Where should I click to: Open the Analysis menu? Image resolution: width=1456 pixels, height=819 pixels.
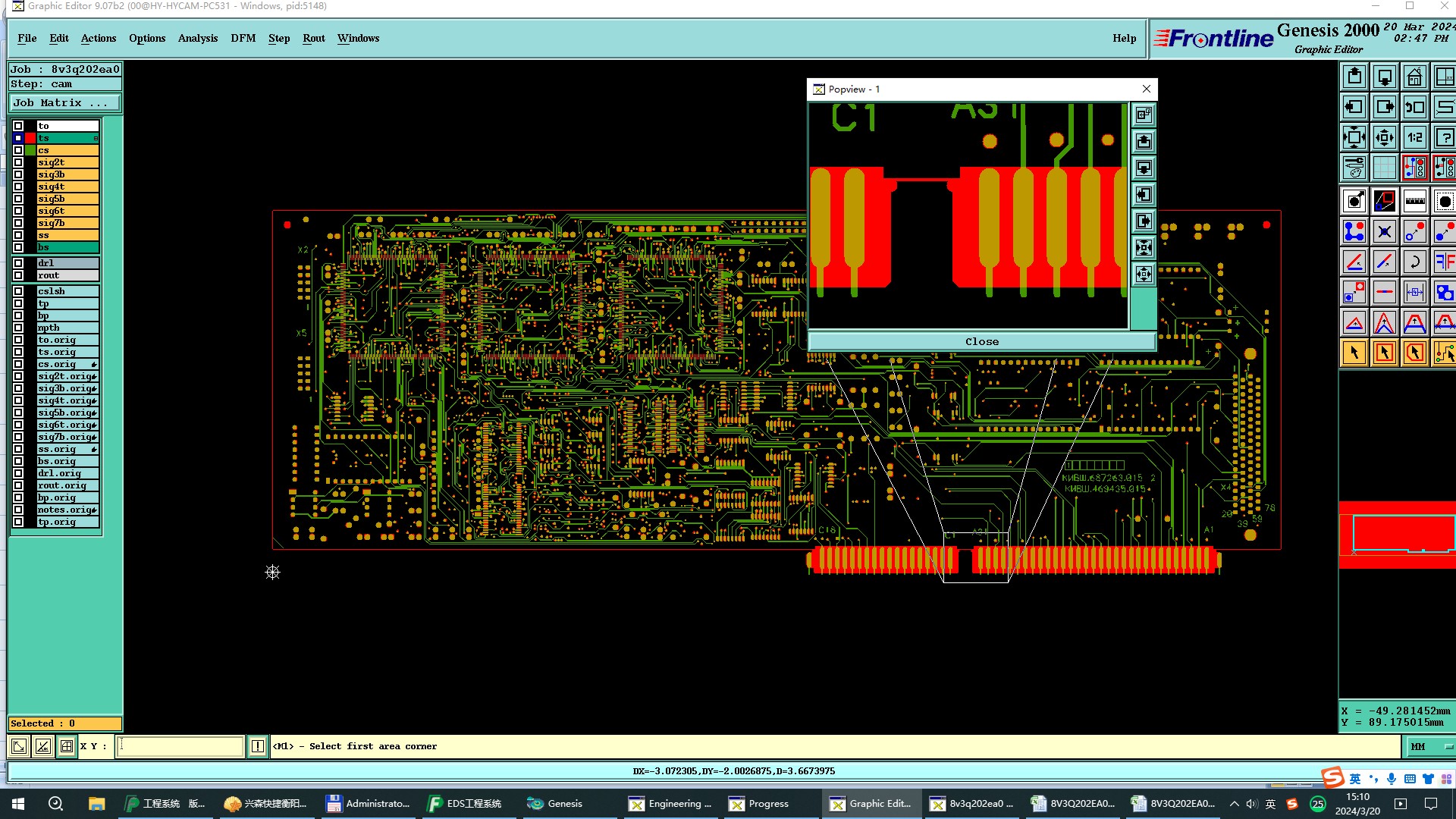[197, 38]
